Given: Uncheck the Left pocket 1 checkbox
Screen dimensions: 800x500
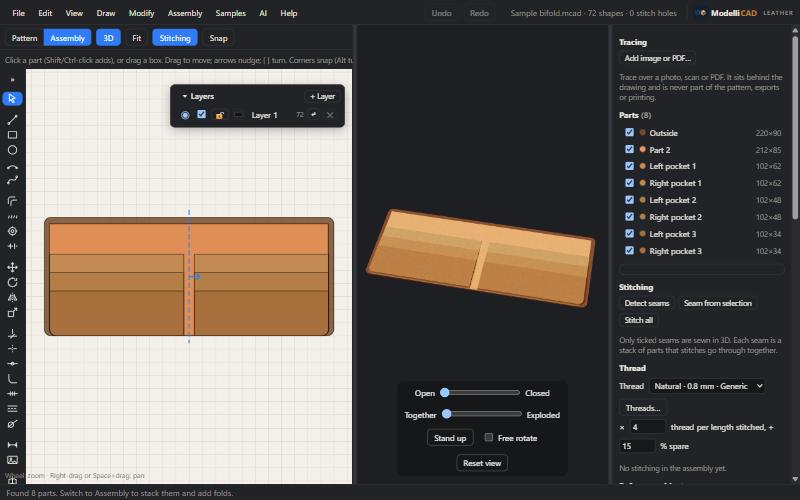Looking at the screenshot, I should click(x=630, y=166).
